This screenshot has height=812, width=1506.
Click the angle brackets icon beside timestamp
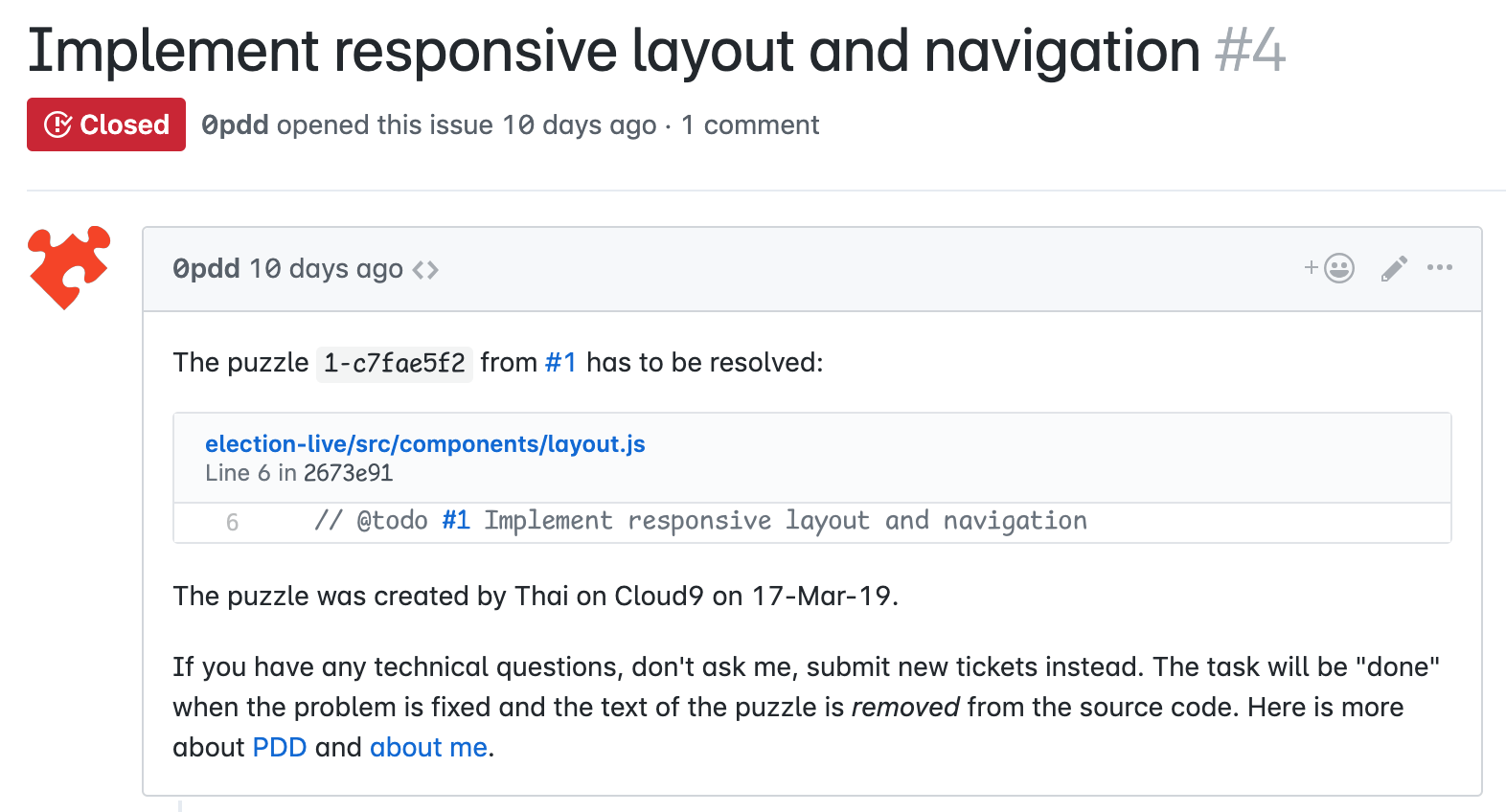425,270
